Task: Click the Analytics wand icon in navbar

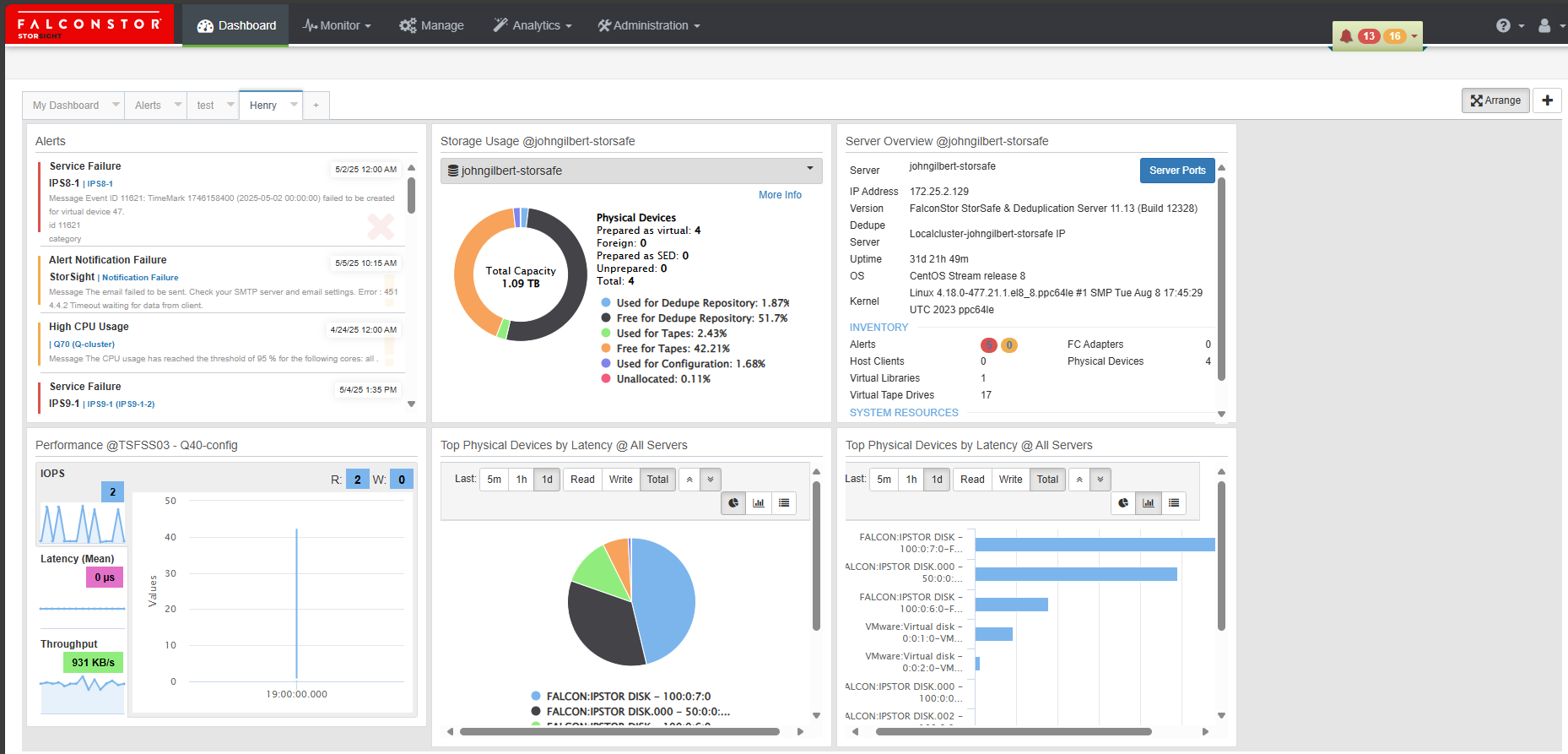Action: [x=500, y=25]
